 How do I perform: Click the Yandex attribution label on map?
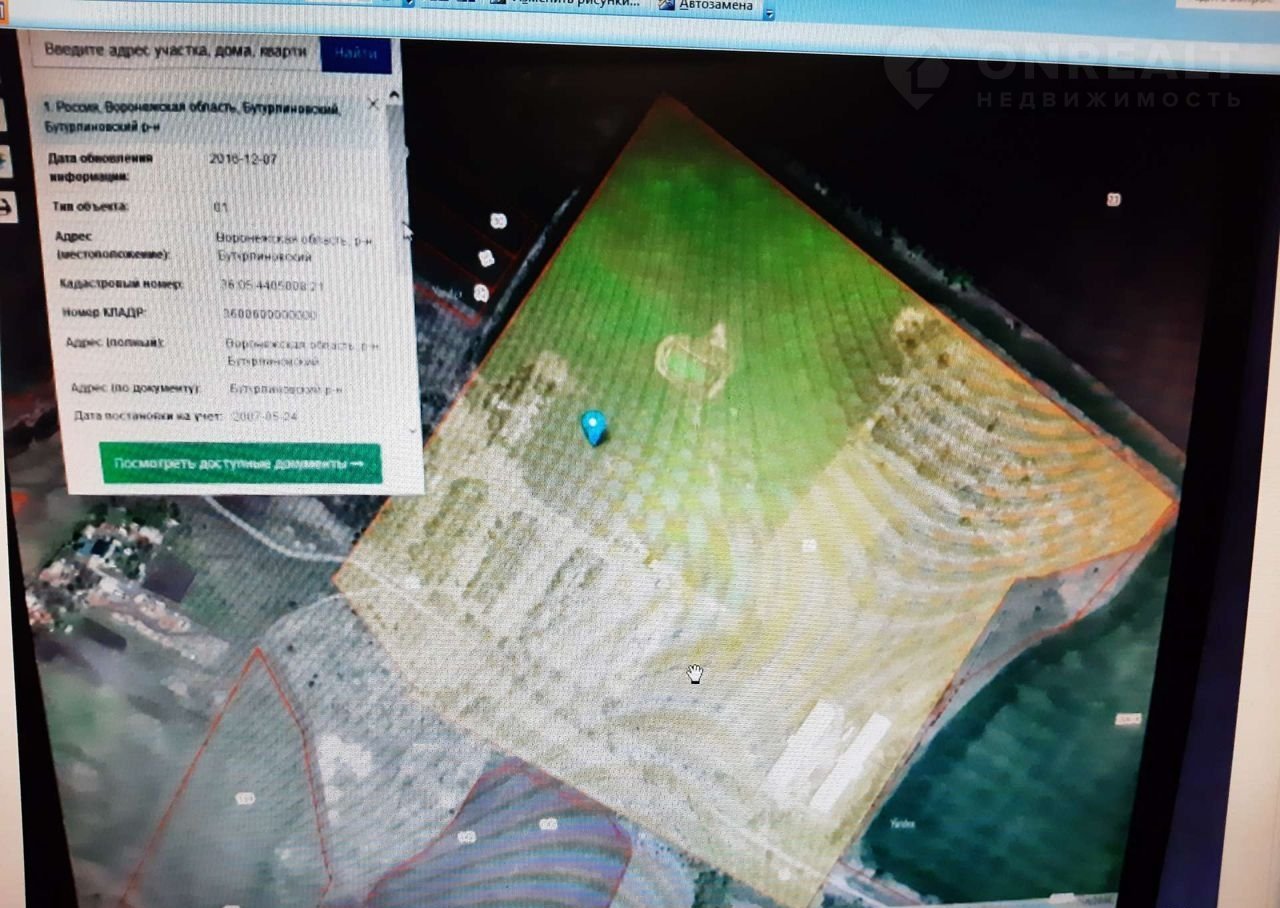click(x=905, y=825)
